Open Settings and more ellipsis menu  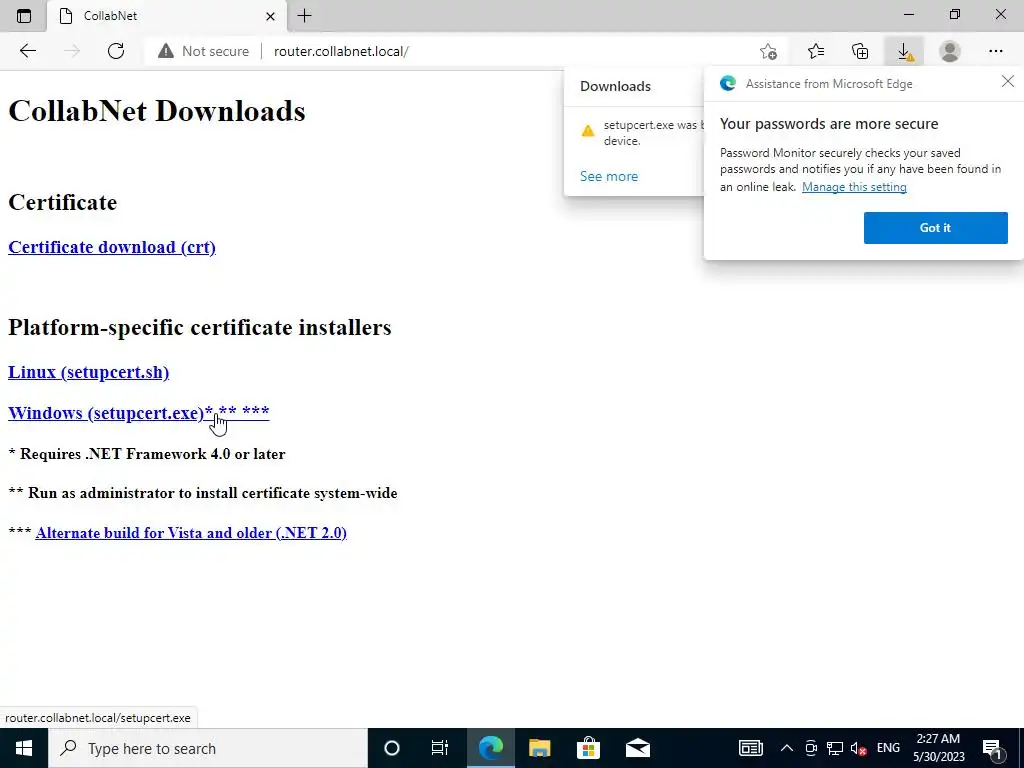(995, 51)
